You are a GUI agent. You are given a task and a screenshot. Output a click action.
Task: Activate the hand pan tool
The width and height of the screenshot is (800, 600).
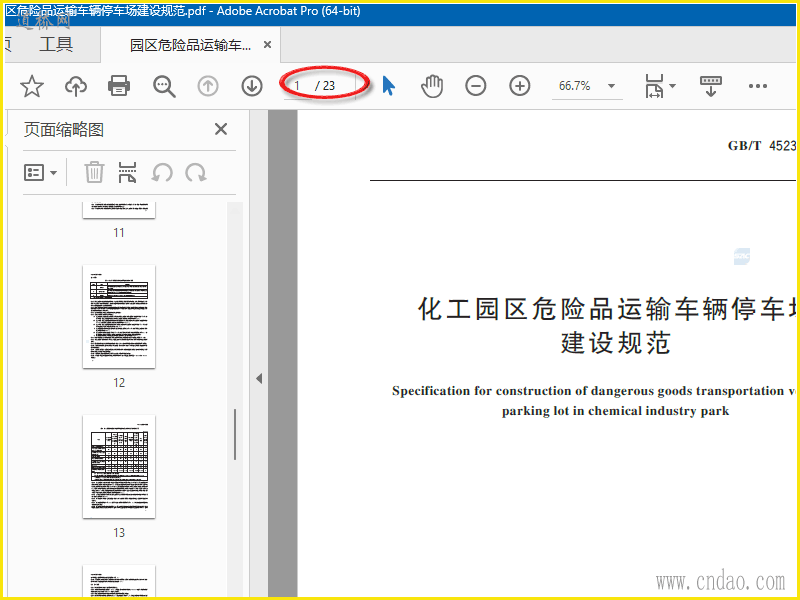coord(432,86)
